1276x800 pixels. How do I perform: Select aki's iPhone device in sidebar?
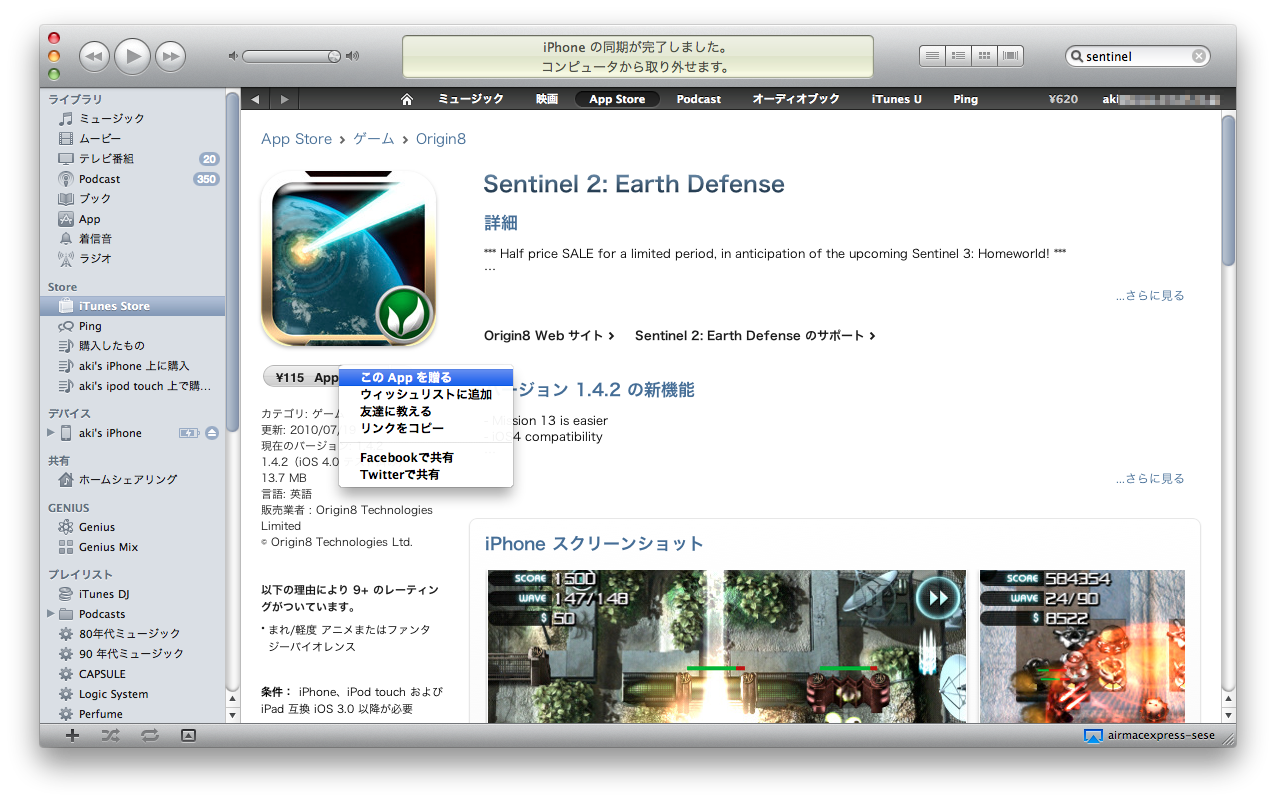pyautogui.click(x=110, y=433)
